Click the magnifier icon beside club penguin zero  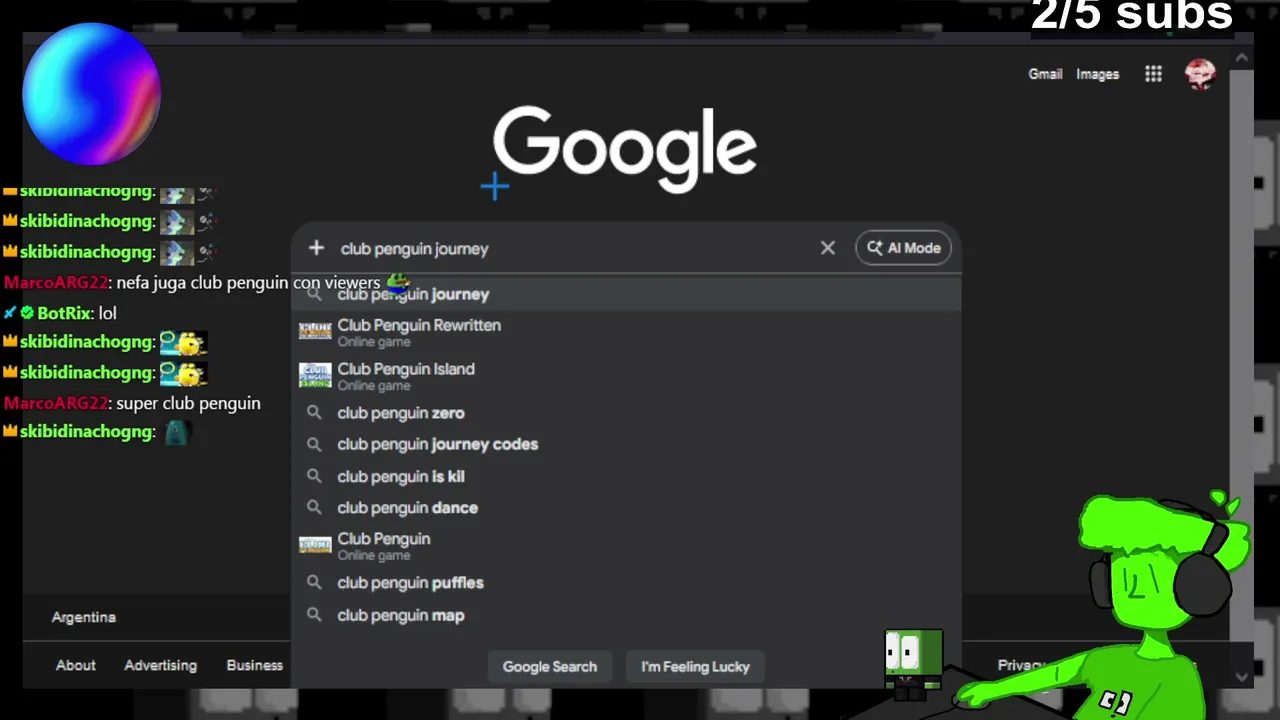[314, 413]
